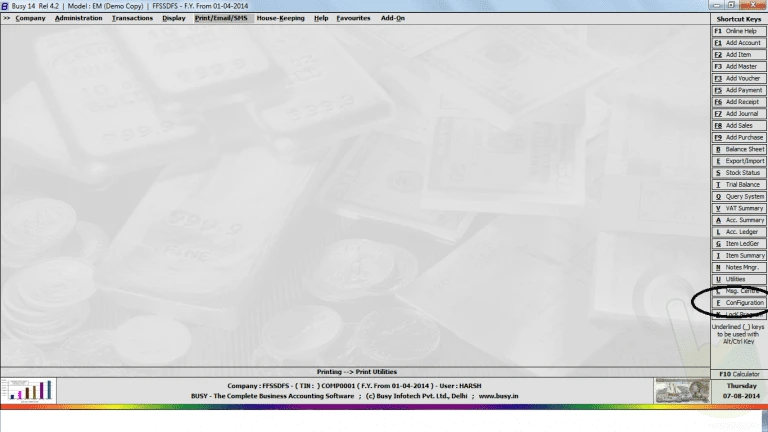This screenshot has height=432, width=768.
Task: Click the Shortcut Keys panel header
Action: click(739, 19)
